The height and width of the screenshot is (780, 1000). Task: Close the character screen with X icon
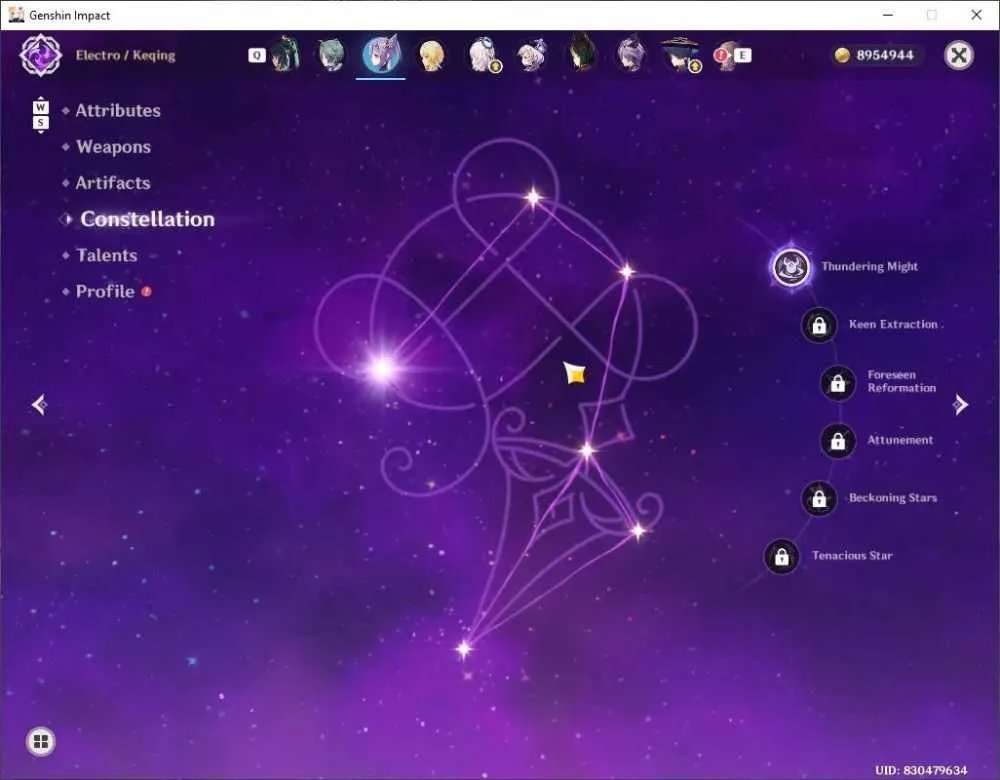(x=959, y=55)
